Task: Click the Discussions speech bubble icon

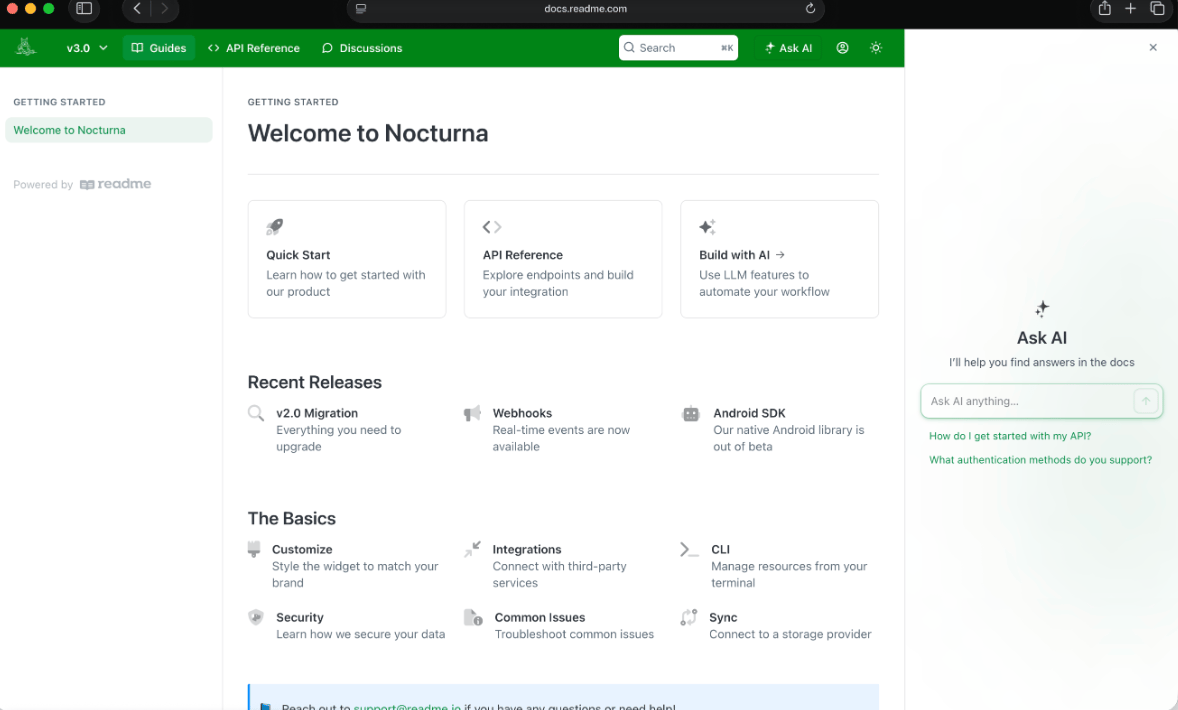Action: 327,48
